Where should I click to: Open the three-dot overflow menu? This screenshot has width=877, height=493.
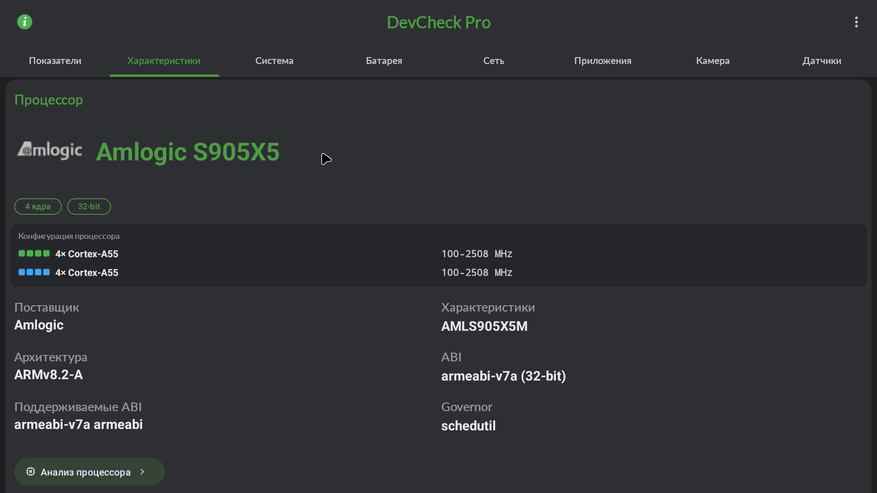(x=856, y=22)
